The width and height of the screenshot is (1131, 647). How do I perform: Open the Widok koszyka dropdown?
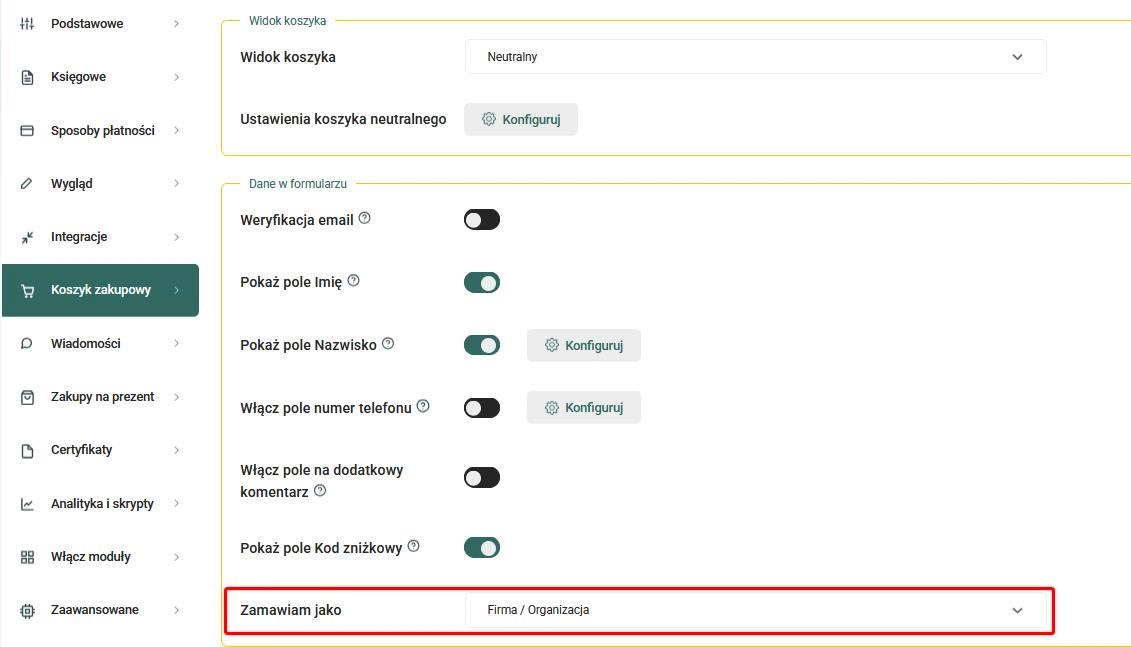[755, 57]
